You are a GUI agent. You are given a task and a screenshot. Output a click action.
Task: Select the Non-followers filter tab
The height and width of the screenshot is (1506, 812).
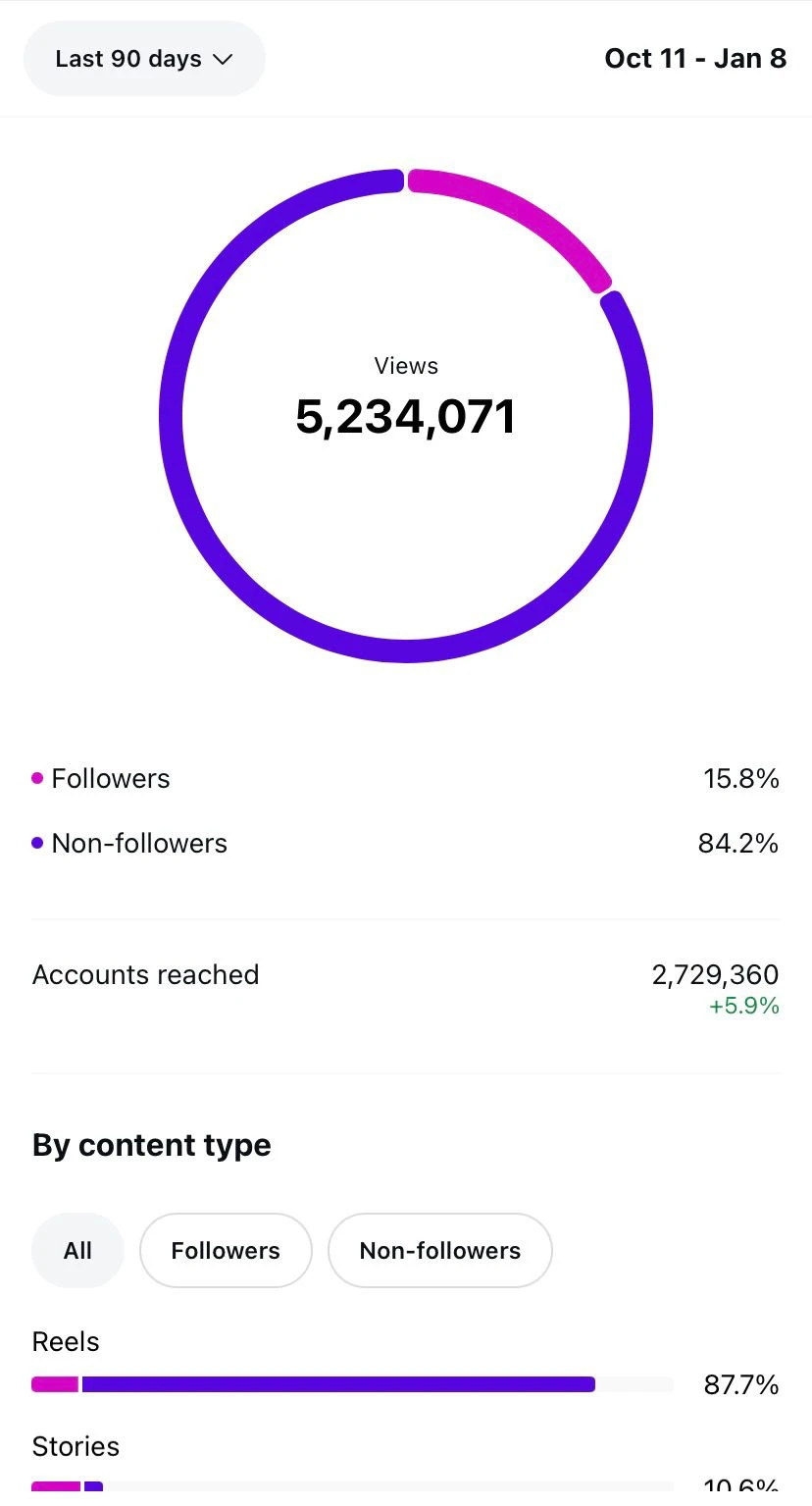pos(439,1250)
